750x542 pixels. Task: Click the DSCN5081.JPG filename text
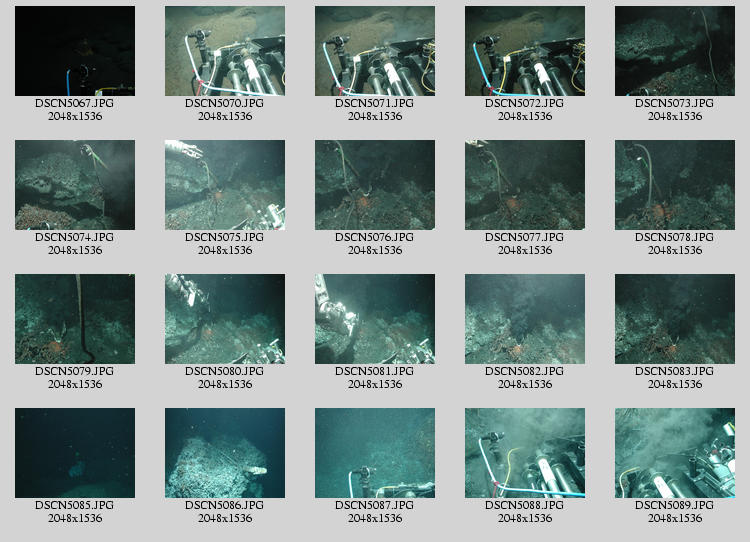tap(375, 371)
